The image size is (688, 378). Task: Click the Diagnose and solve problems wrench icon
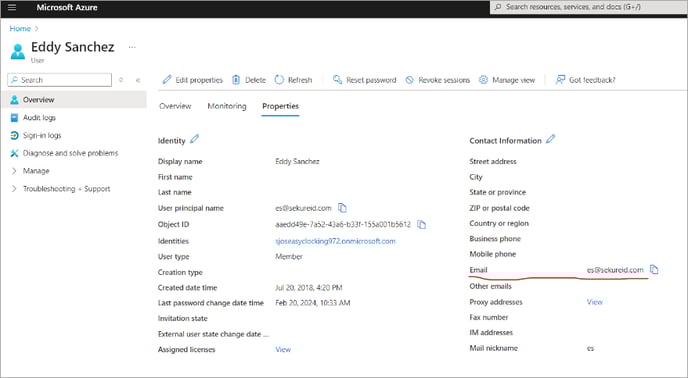click(14, 153)
